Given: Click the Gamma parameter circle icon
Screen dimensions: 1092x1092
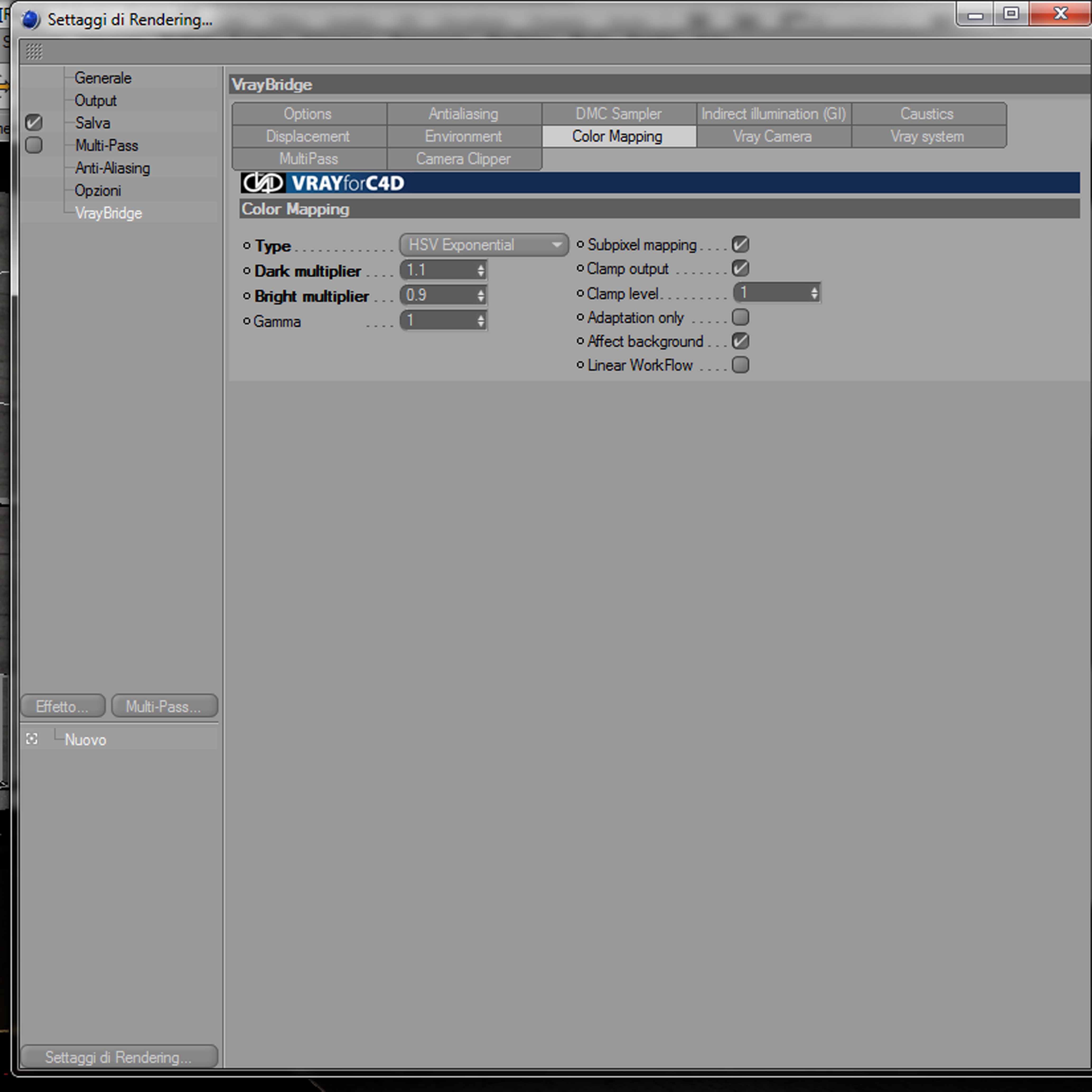Looking at the screenshot, I should click(246, 321).
